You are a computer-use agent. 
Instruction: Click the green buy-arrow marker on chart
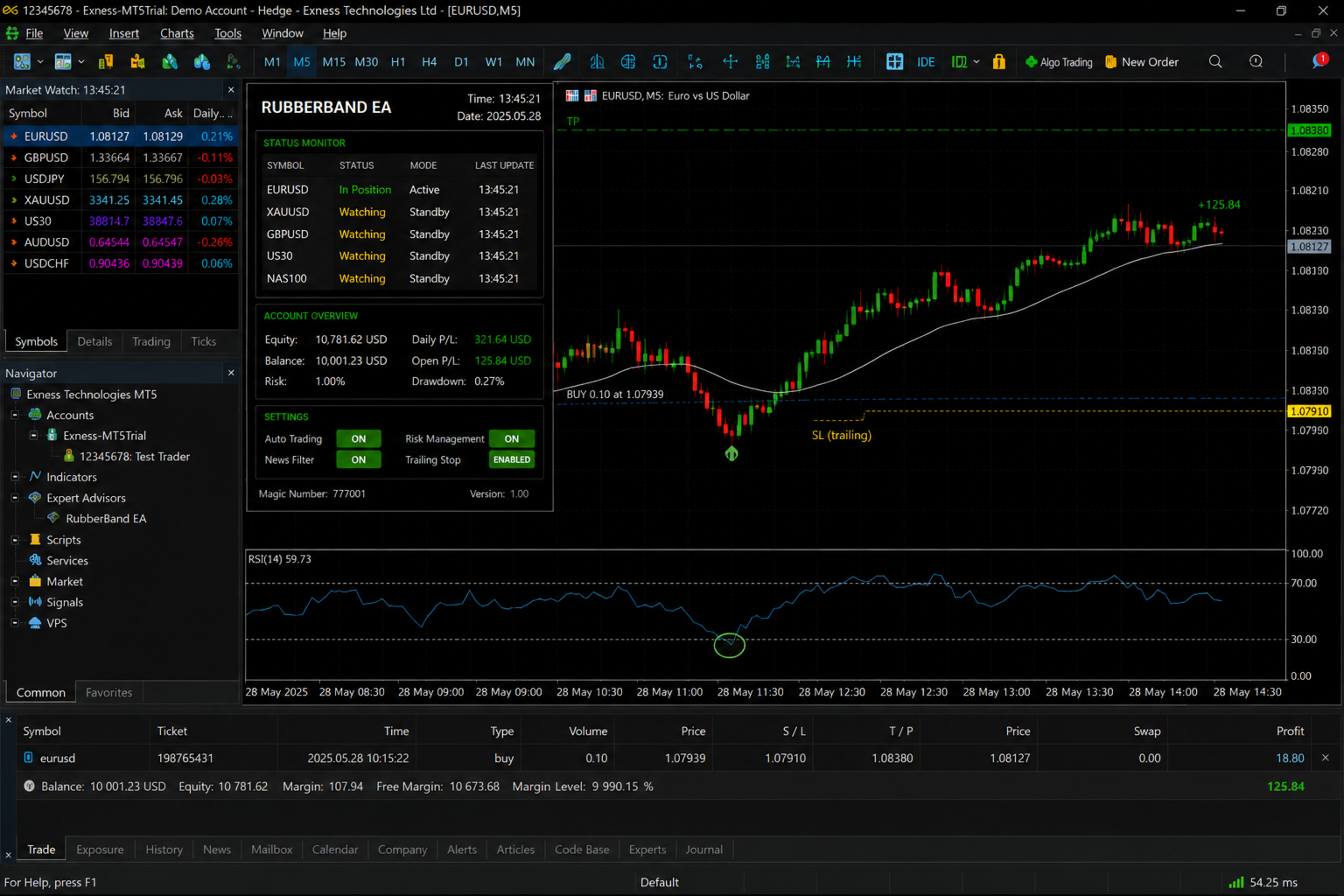tap(731, 453)
